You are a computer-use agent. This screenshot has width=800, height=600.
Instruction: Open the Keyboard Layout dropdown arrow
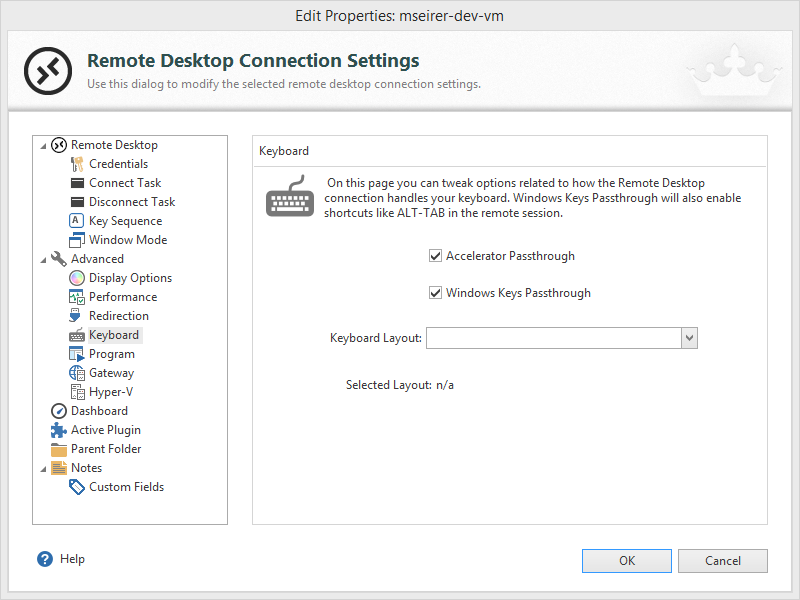[x=689, y=338]
